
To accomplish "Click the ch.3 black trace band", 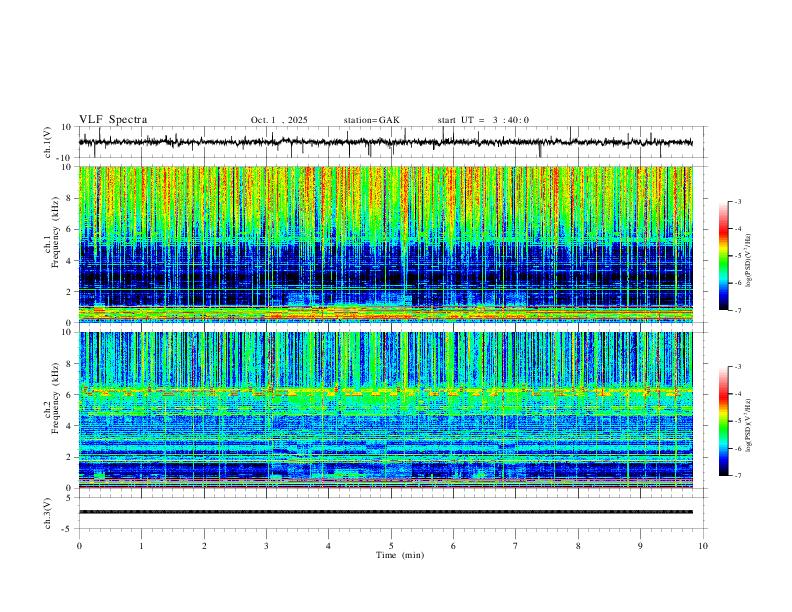I will (x=386, y=512).
